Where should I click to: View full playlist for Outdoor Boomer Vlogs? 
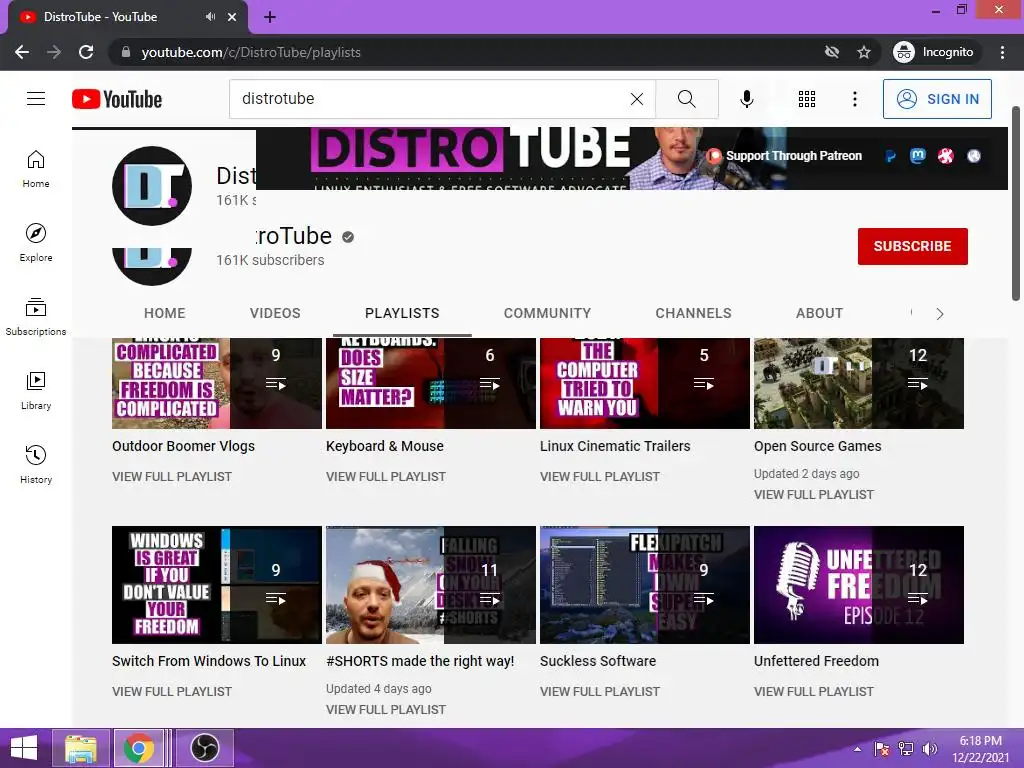(172, 477)
